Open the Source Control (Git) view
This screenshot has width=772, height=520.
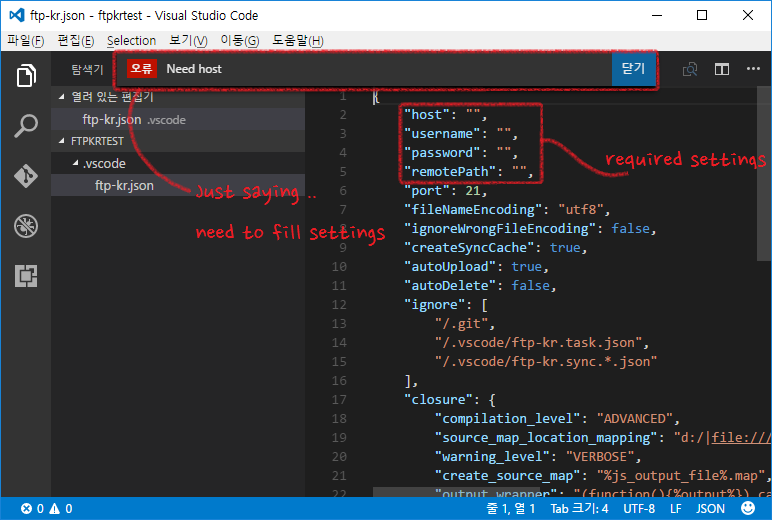coord(26,176)
